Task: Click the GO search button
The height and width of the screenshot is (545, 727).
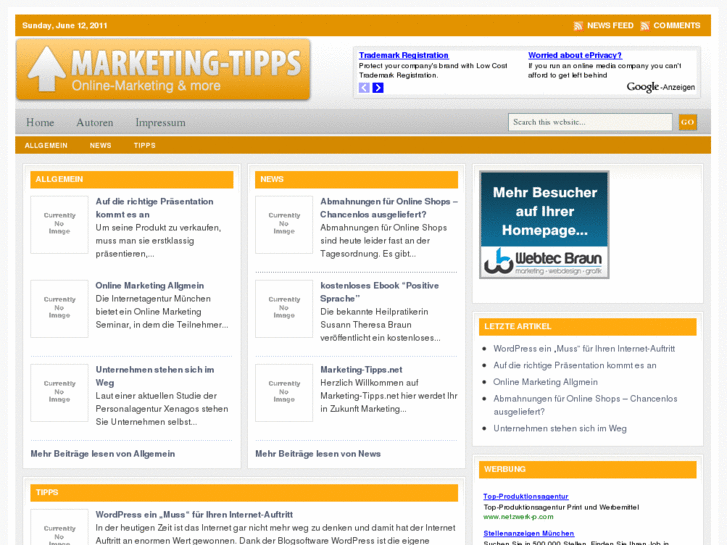Action: point(688,122)
